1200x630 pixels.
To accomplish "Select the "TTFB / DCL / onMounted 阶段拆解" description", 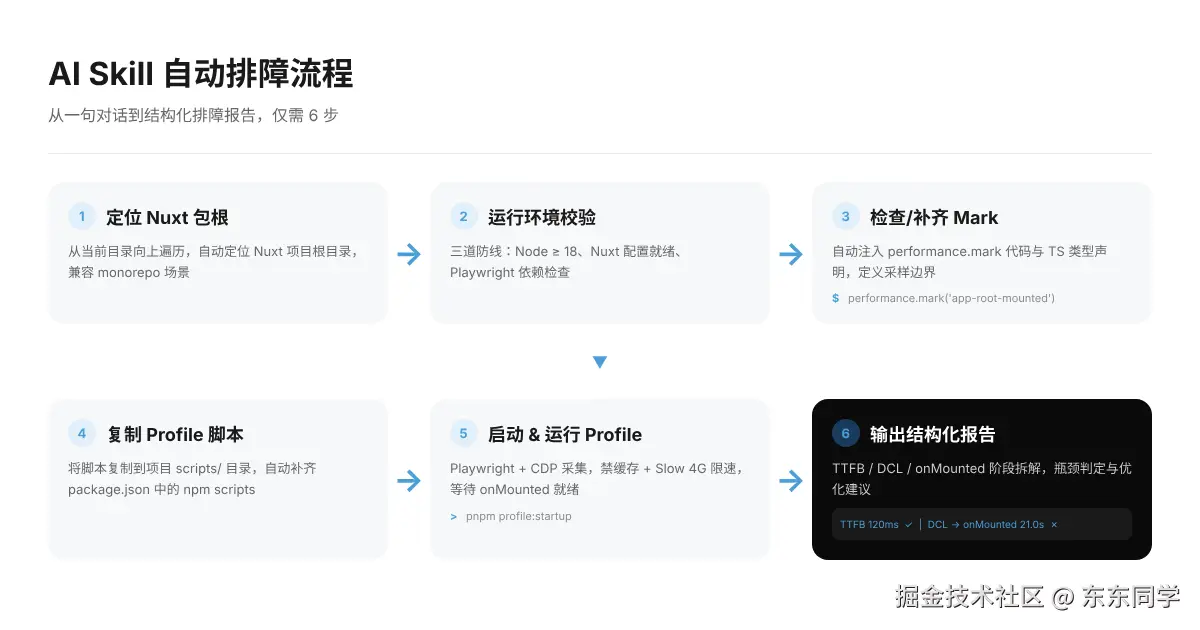I will [x=982, y=479].
